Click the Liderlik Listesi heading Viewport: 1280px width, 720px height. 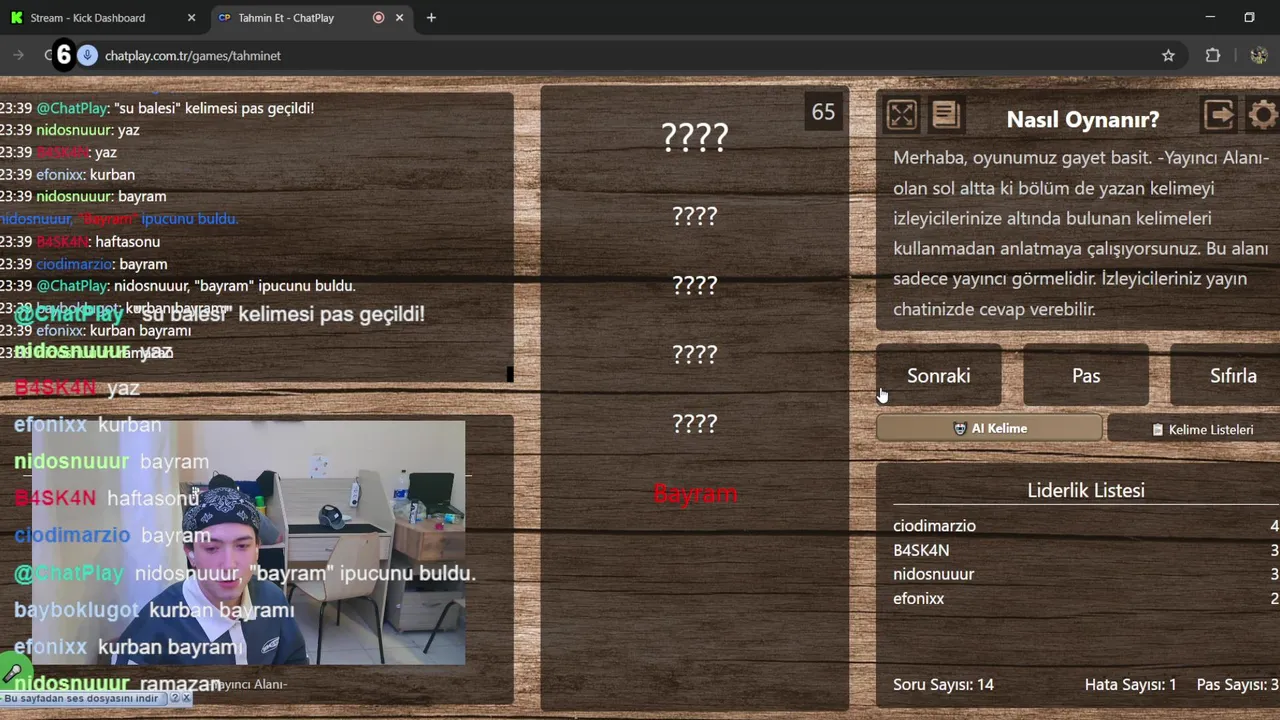coord(1086,490)
